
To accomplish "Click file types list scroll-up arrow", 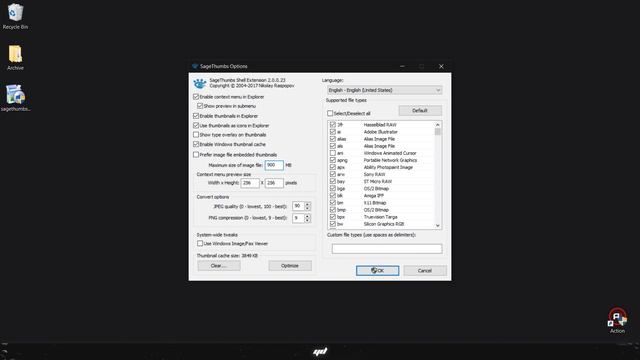I will tap(438, 125).
